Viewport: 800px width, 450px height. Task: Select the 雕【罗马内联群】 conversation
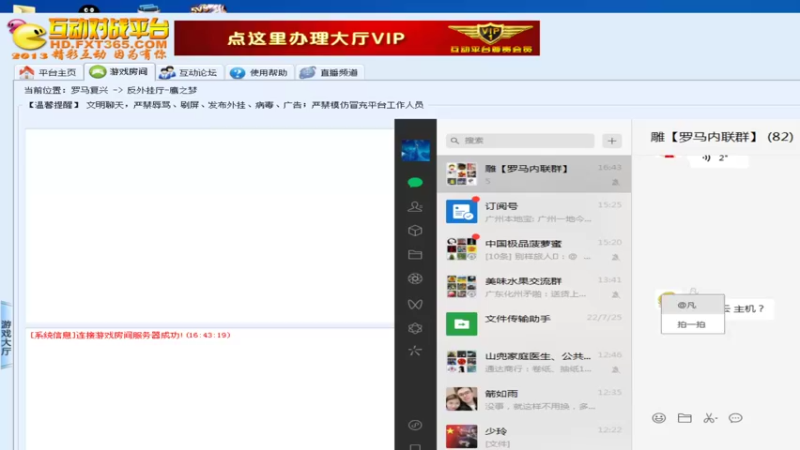tap(534, 174)
